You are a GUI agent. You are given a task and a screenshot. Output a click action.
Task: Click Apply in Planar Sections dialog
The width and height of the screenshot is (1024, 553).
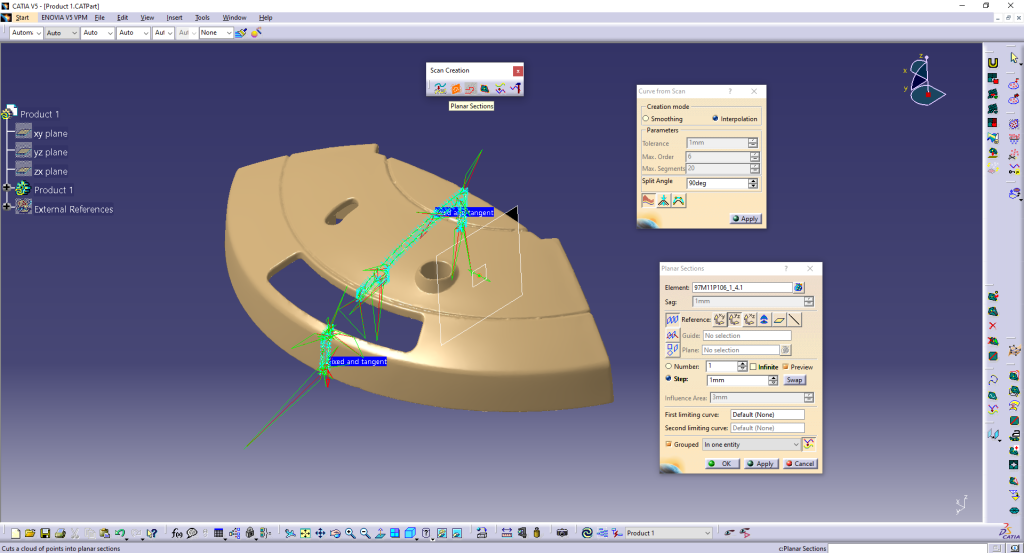761,464
